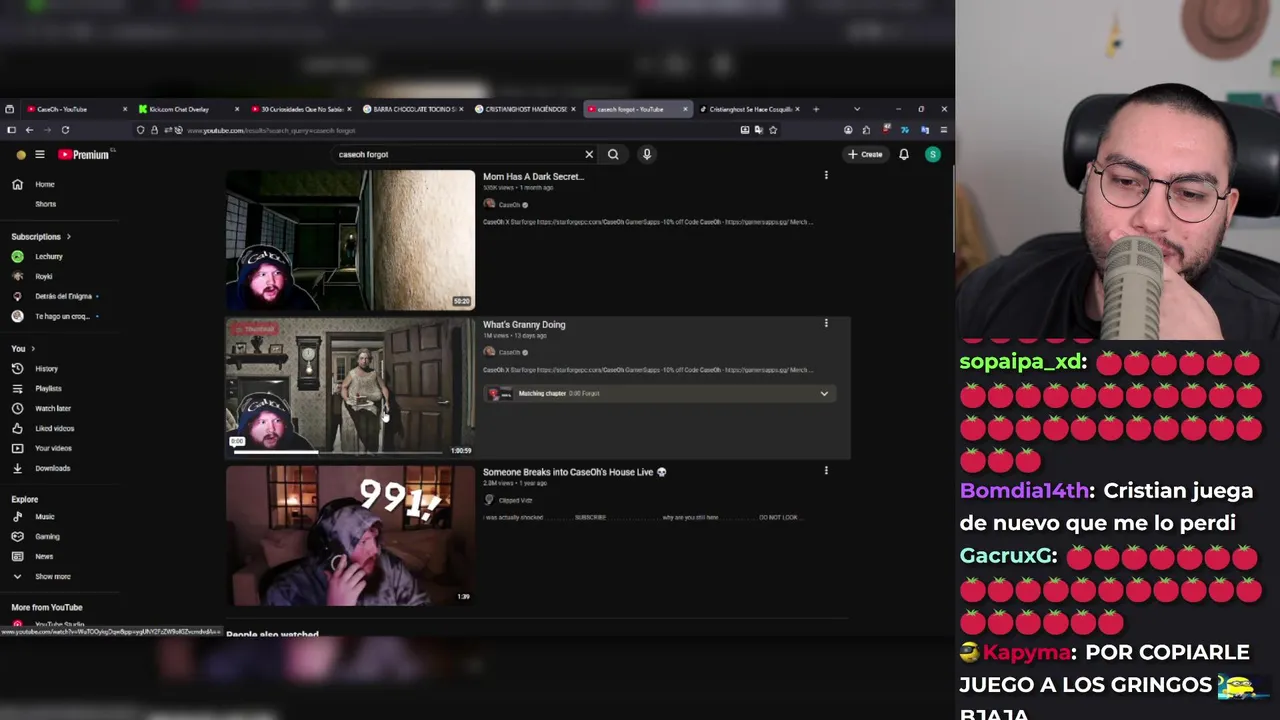The width and height of the screenshot is (1280, 720).
Task: Open the list all tabs dropdown arrow
Action: 857,109
